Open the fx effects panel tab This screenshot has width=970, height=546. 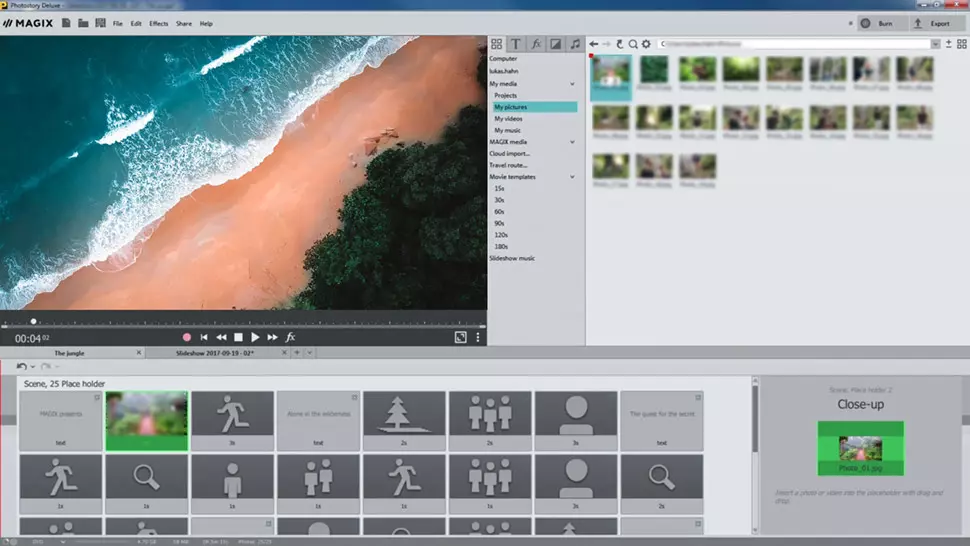(x=536, y=44)
